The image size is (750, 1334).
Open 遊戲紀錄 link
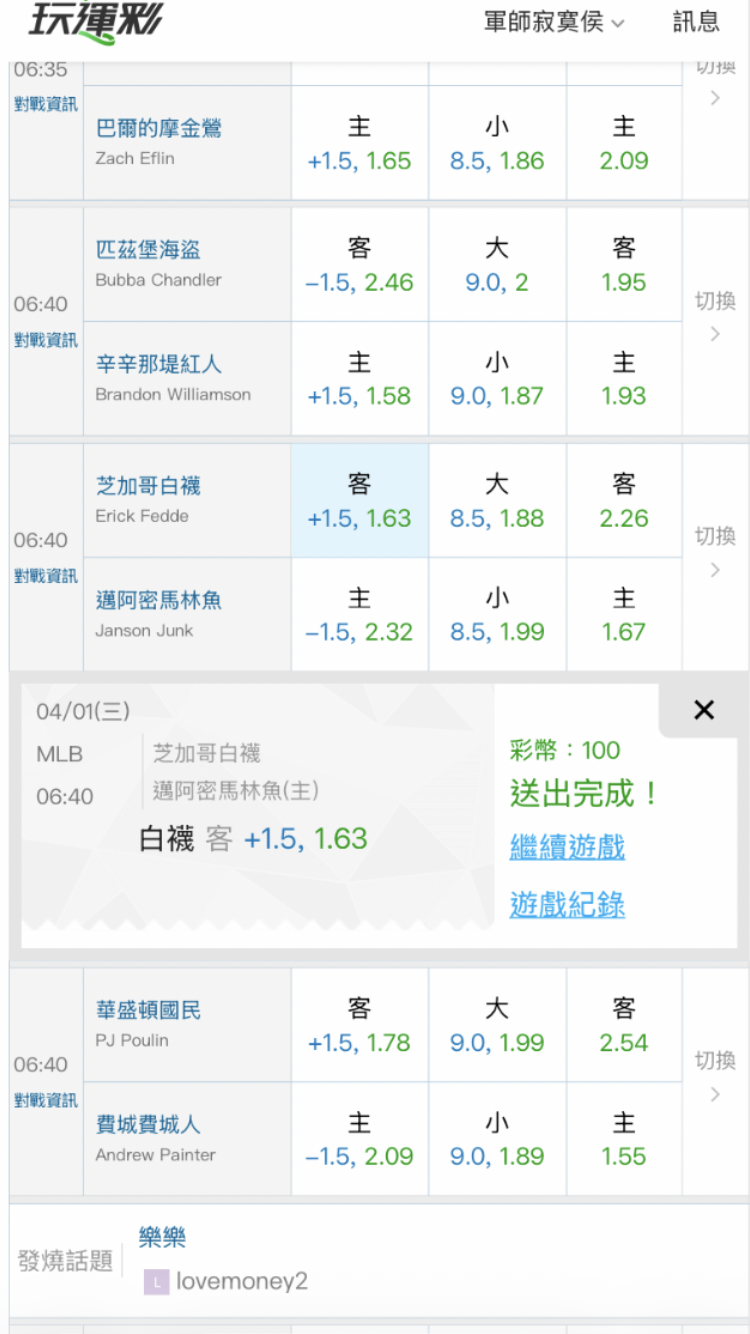tap(567, 905)
